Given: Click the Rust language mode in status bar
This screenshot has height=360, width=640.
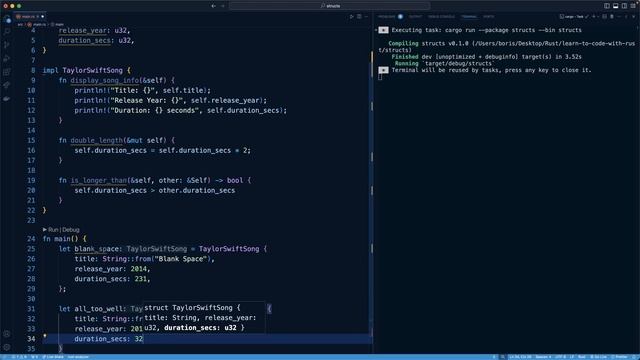Looking at the screenshot, I should tap(582, 357).
